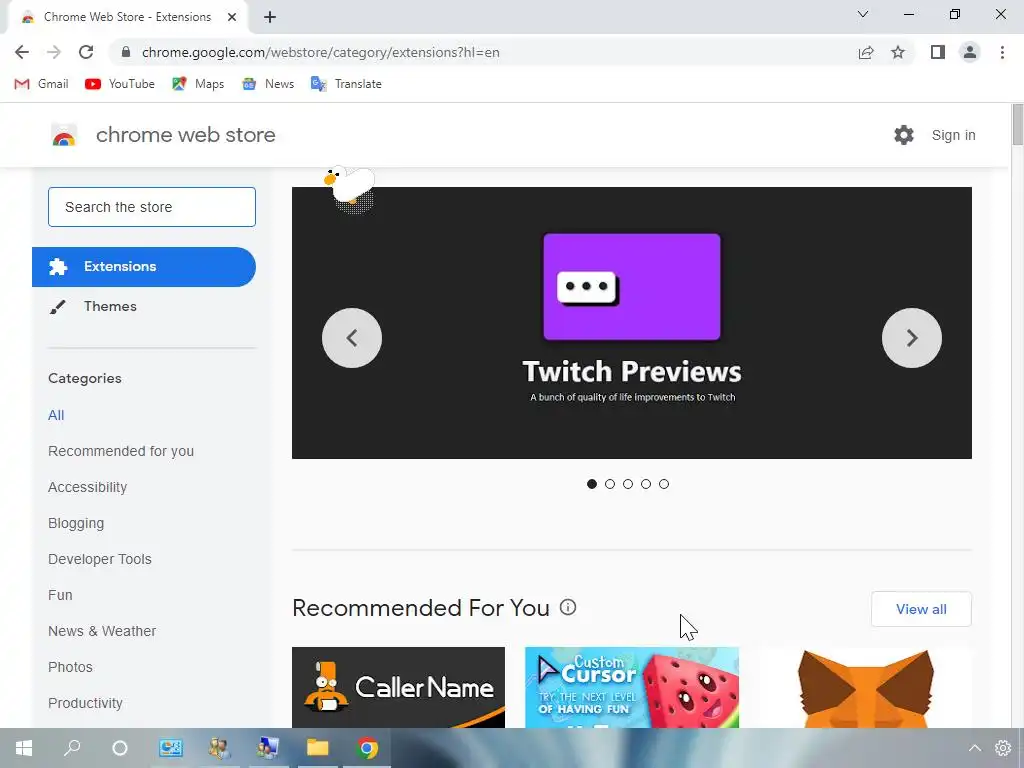Focus the Search the store field
This screenshot has width=1024, height=768.
152,207
